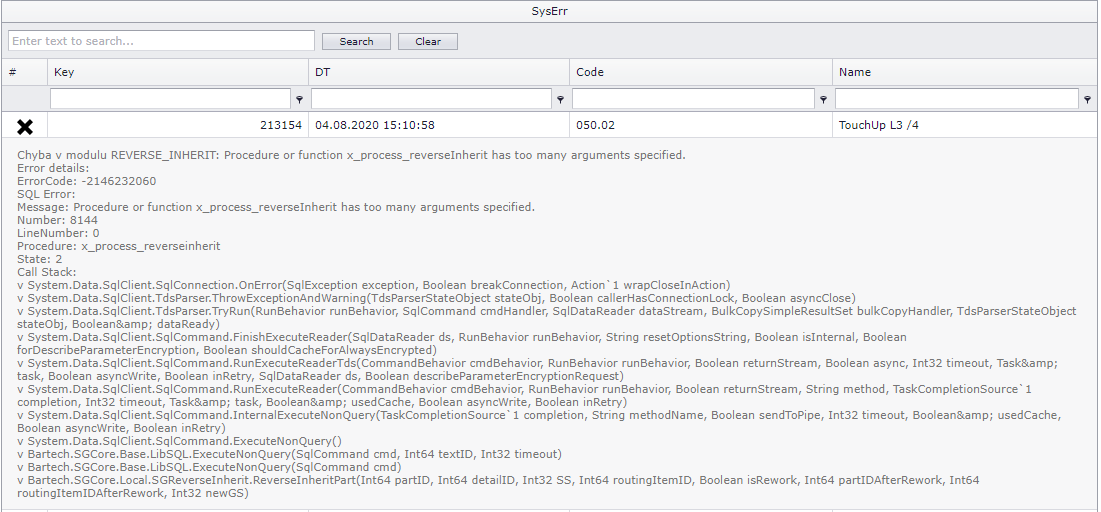Select the TouchUp L3 /4 name cell
Image resolution: width=1101 pixels, height=512 pixels.
click(x=965, y=126)
